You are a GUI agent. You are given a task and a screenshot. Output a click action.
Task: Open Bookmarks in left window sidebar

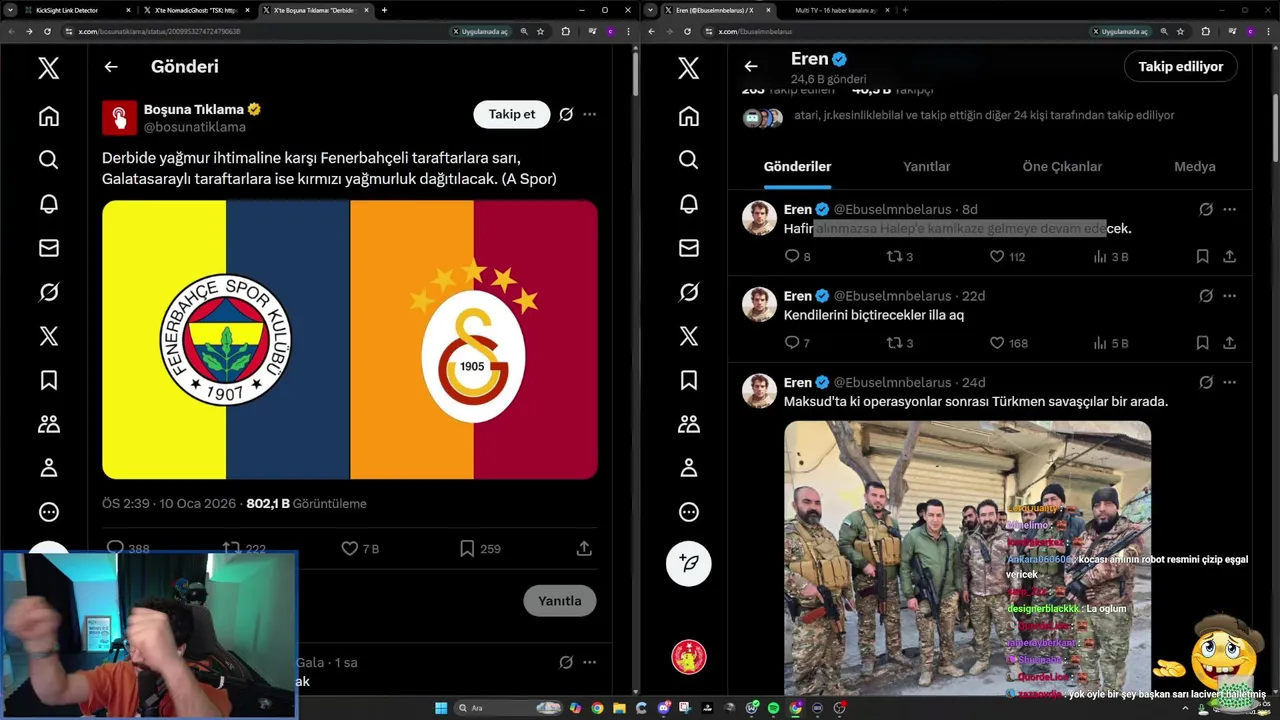tap(48, 380)
